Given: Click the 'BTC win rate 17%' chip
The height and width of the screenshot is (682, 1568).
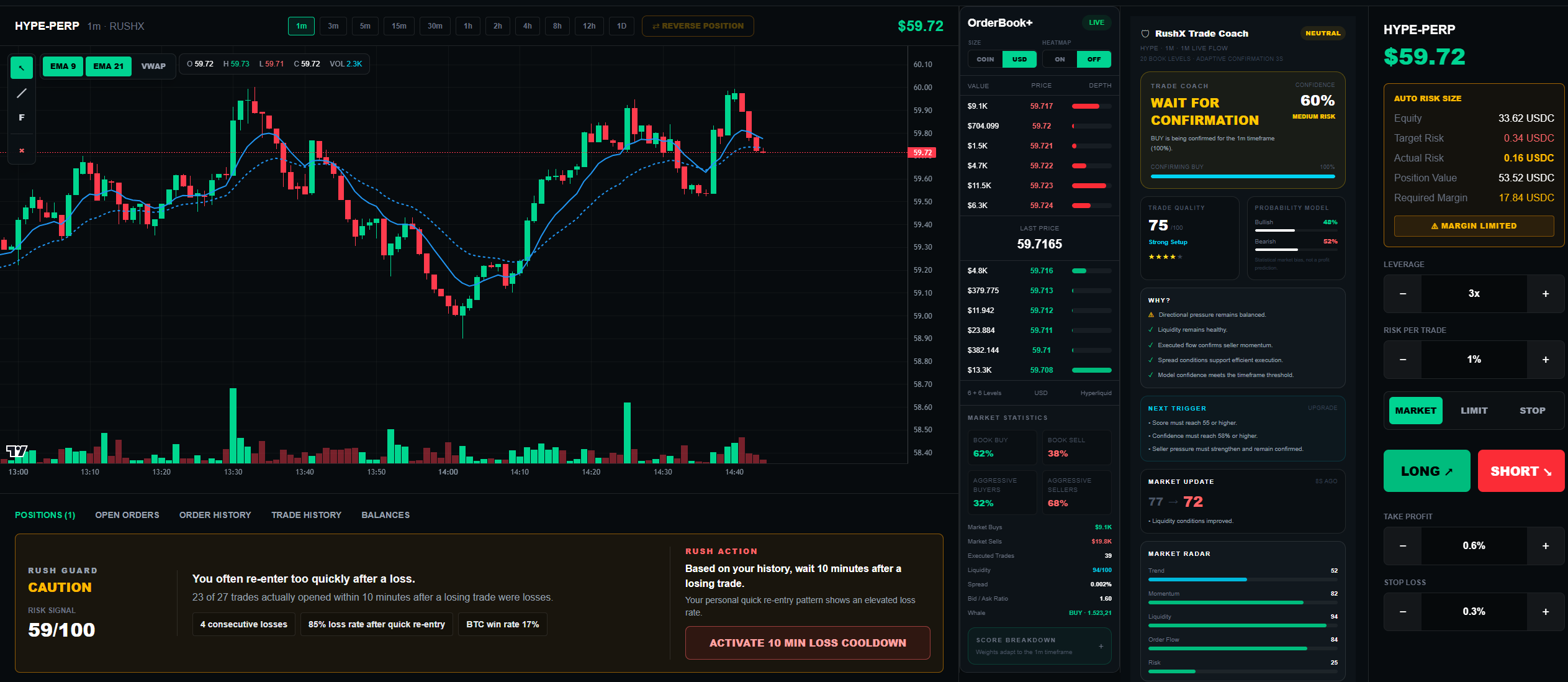Looking at the screenshot, I should (502, 624).
